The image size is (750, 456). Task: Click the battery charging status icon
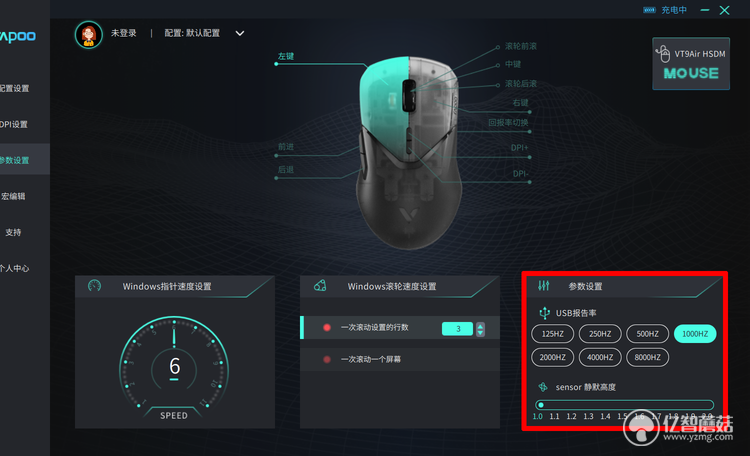click(x=649, y=10)
